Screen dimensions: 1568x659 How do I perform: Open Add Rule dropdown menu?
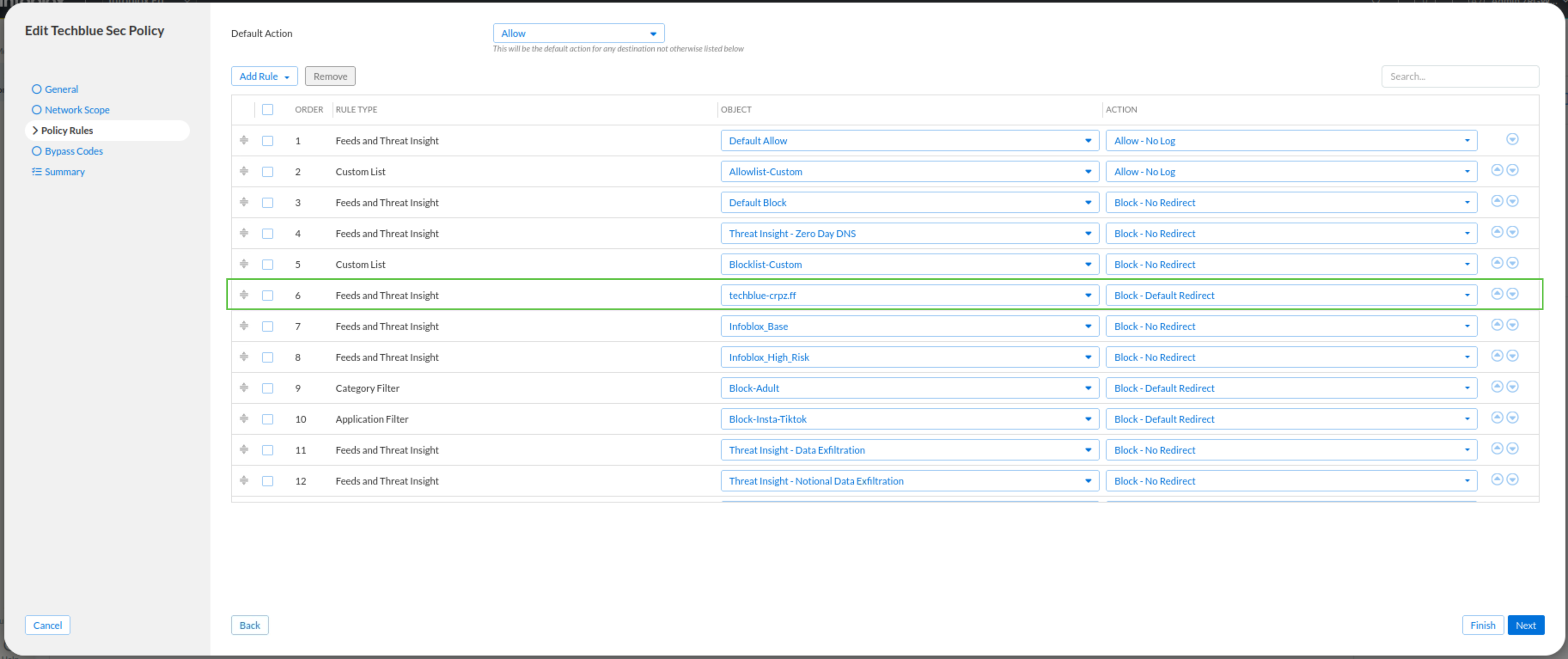click(x=264, y=76)
